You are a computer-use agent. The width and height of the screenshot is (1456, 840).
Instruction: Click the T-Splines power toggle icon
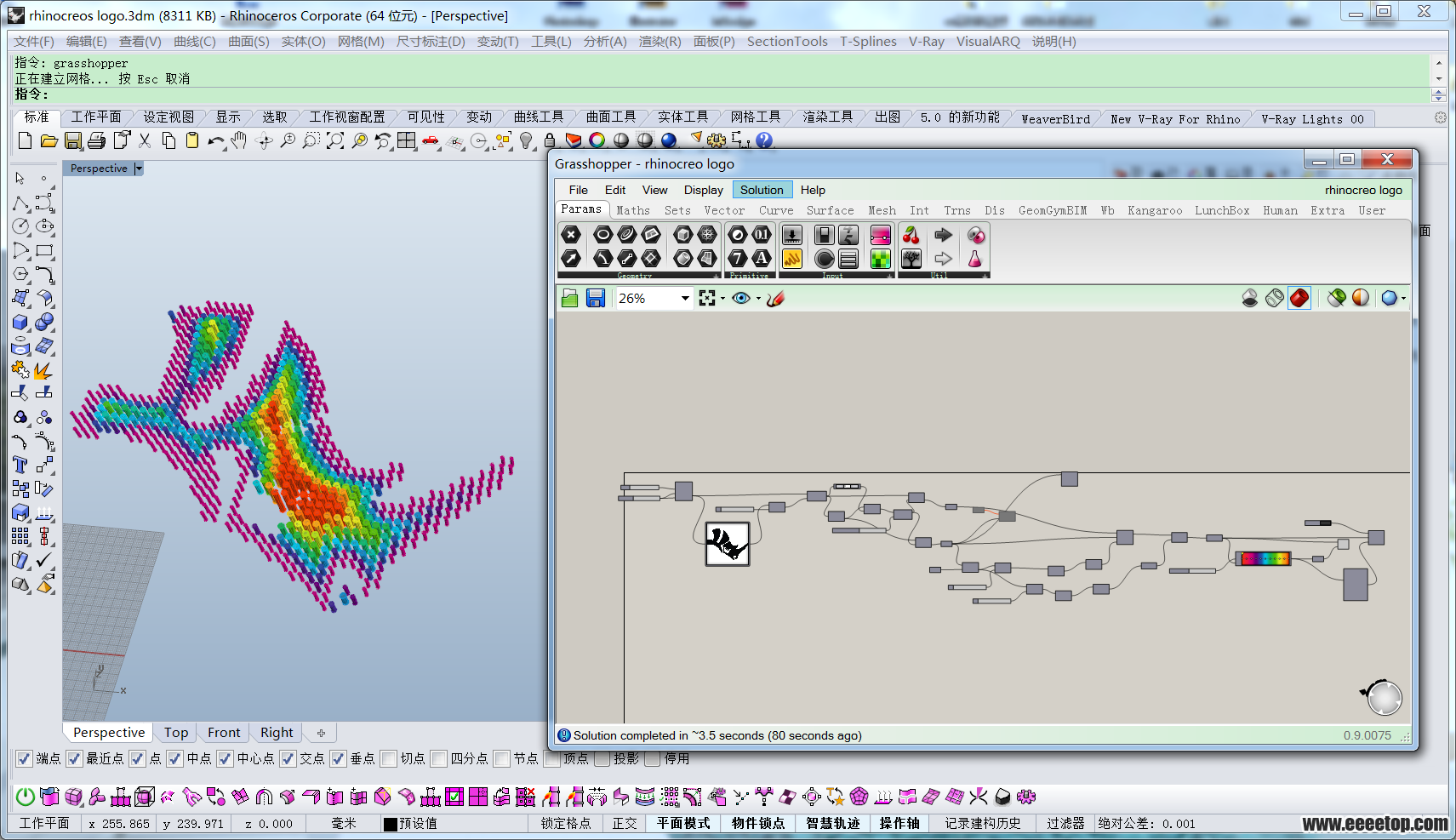26,797
